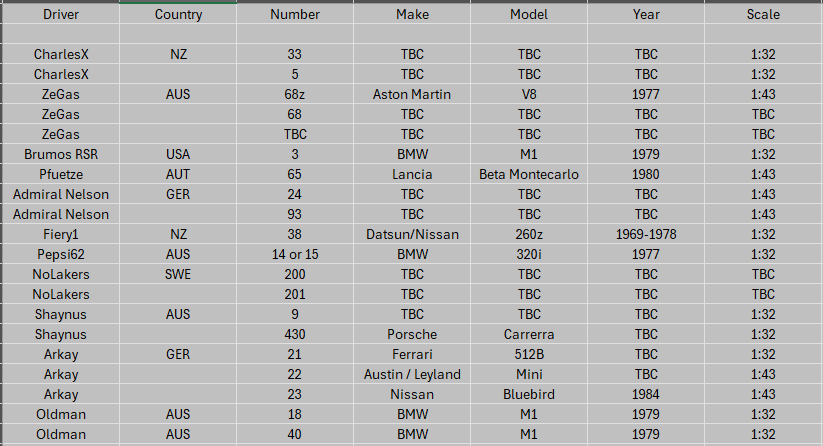
Task: Select the Porsche make cell
Action: coord(412,334)
